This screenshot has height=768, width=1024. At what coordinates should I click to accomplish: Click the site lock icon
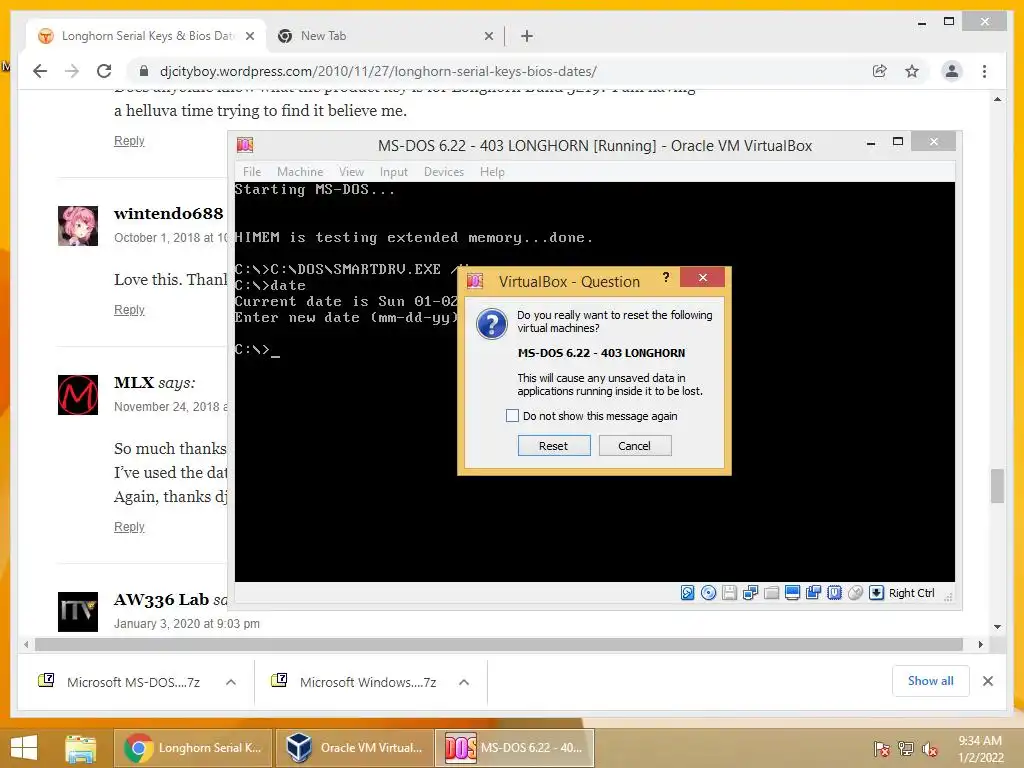pos(144,71)
